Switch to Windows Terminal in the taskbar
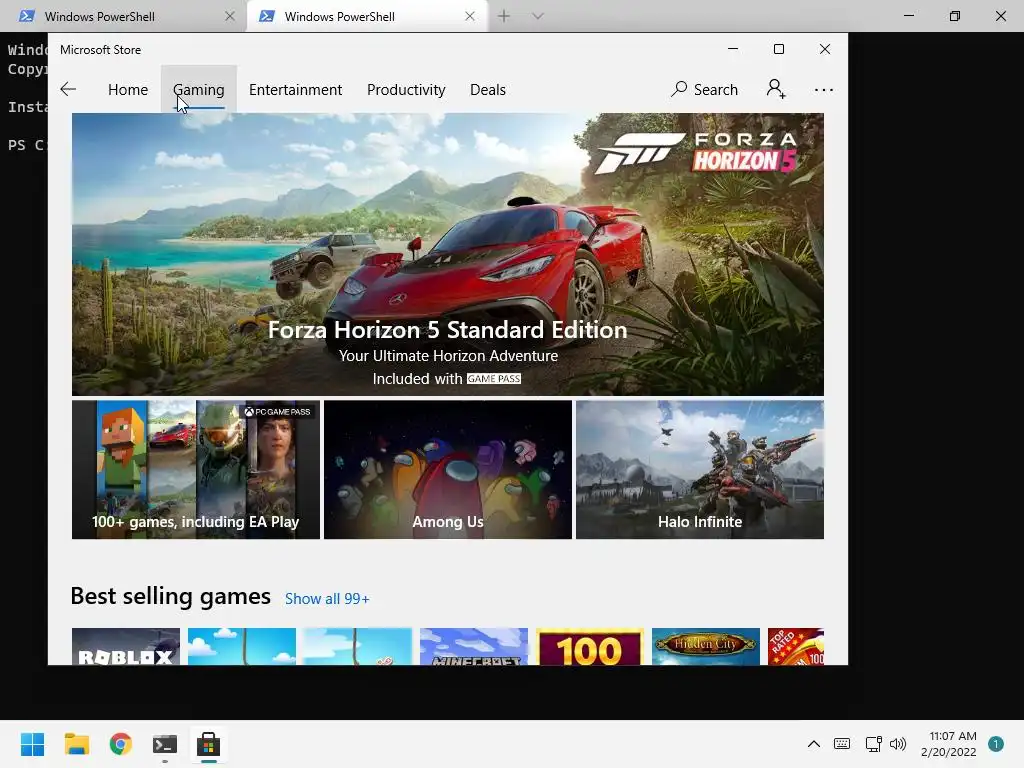This screenshot has width=1024, height=768. (165, 744)
